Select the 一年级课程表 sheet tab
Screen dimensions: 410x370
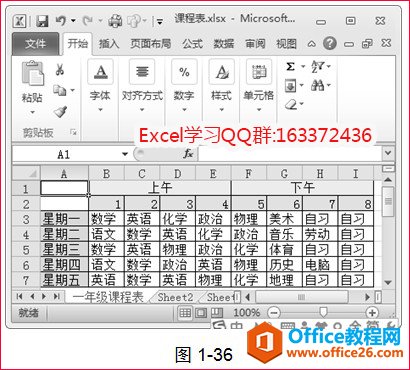(x=108, y=297)
